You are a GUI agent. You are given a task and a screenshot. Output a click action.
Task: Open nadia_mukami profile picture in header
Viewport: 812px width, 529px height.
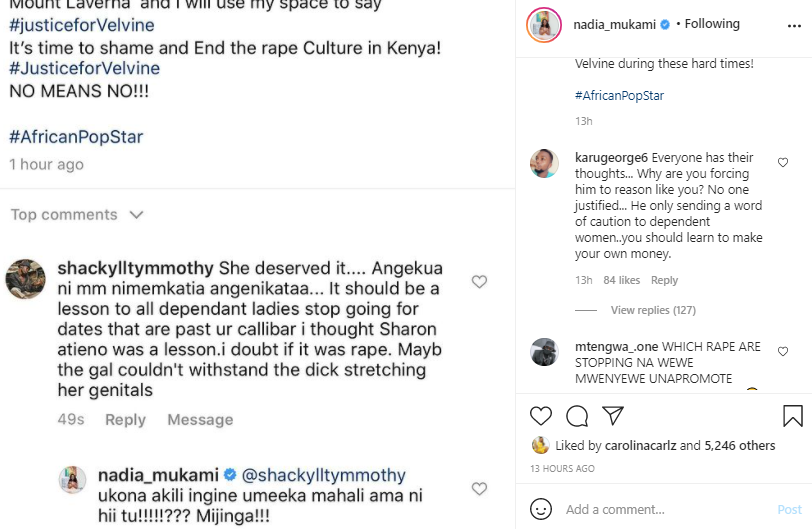544,25
